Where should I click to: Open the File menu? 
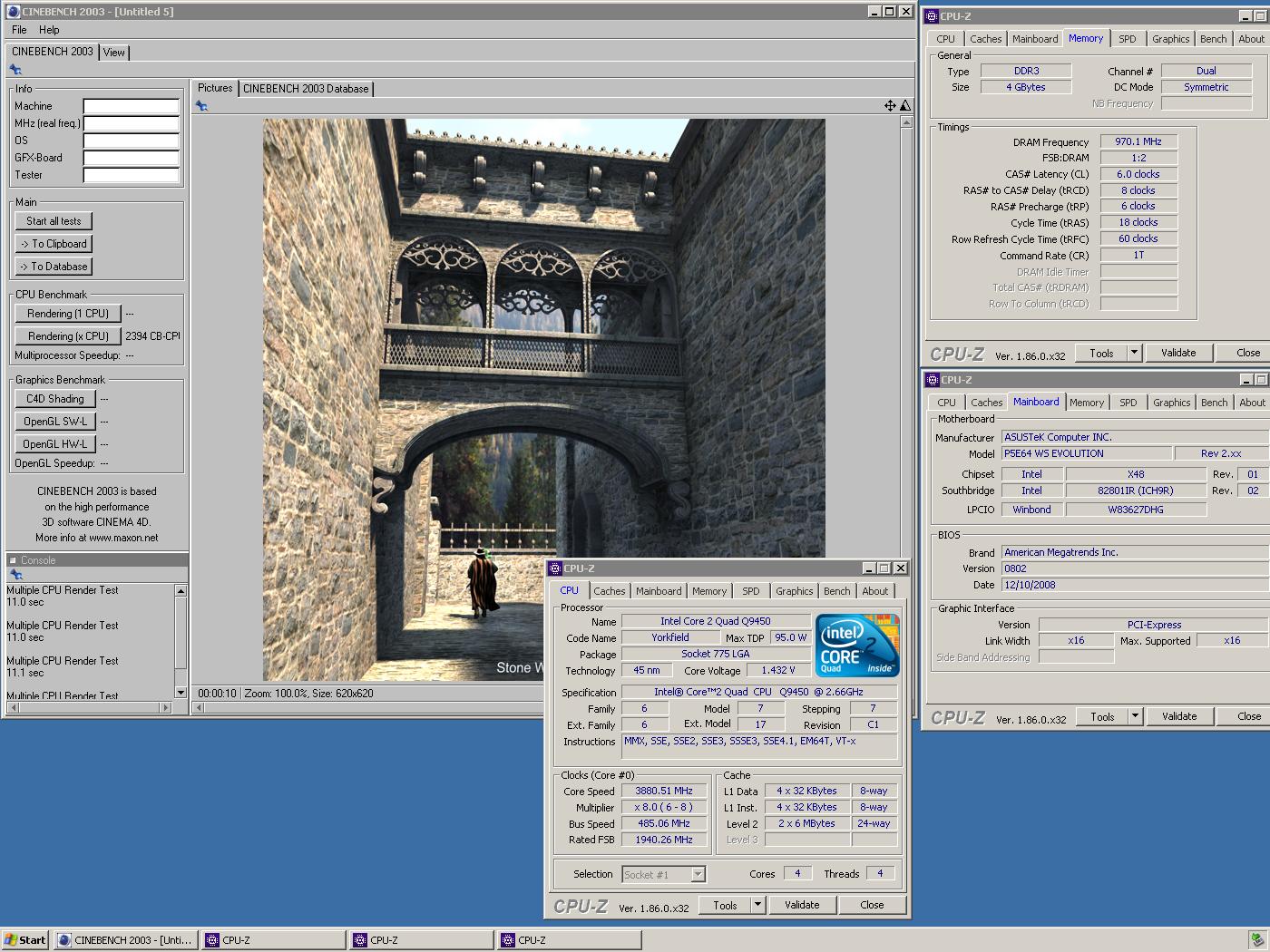click(19, 30)
